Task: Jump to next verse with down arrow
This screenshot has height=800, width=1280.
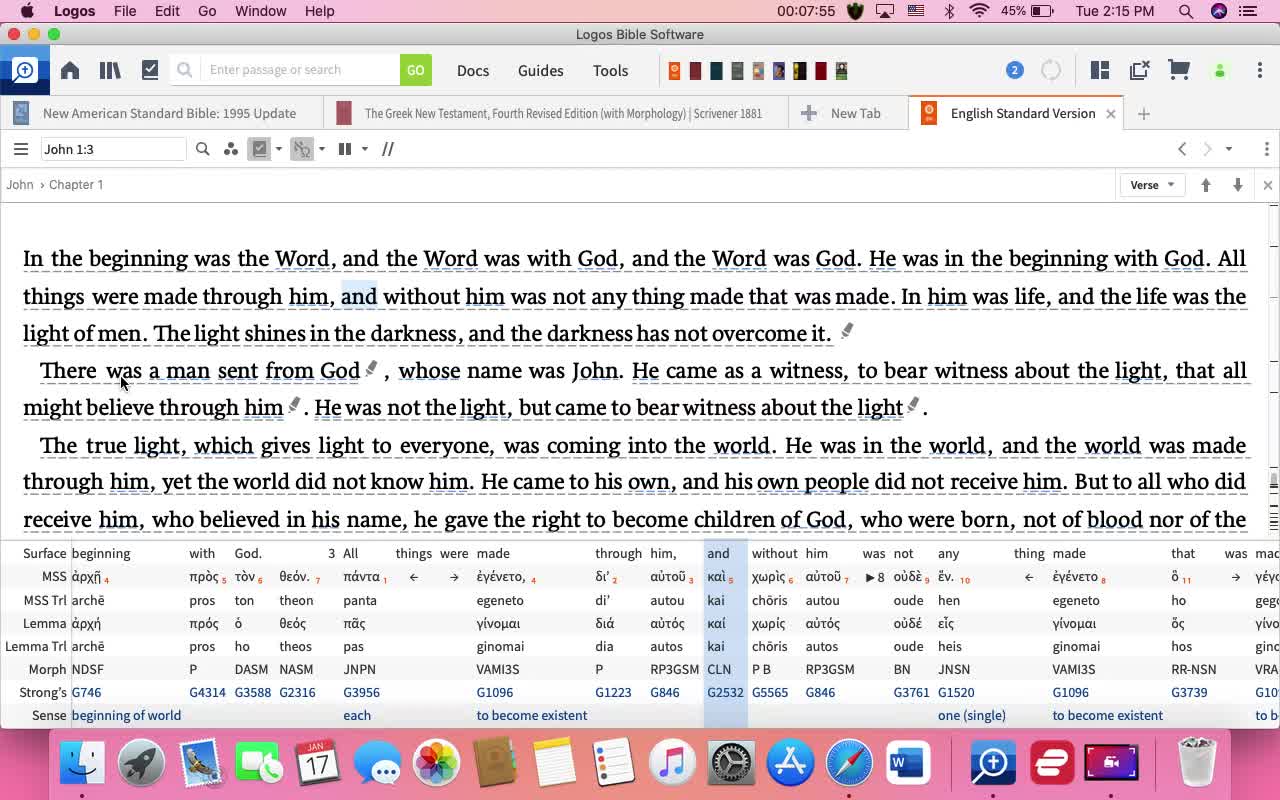Action: (1238, 185)
